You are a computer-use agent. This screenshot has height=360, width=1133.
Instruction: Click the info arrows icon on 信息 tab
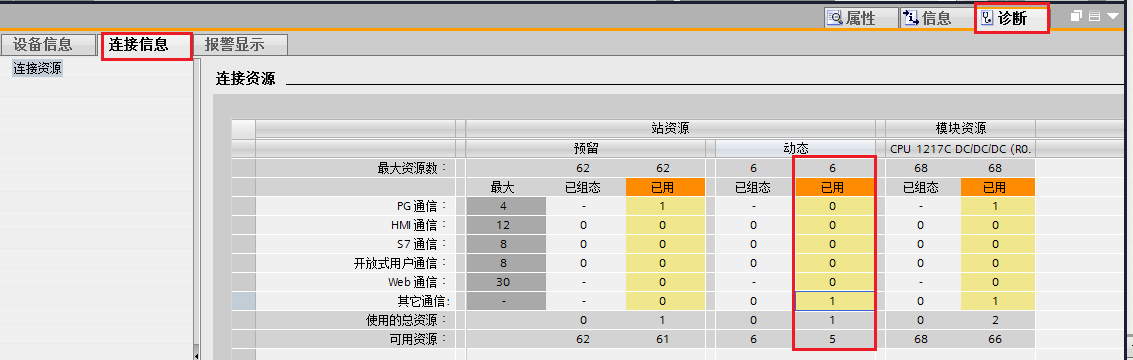pyautogui.click(x=912, y=18)
